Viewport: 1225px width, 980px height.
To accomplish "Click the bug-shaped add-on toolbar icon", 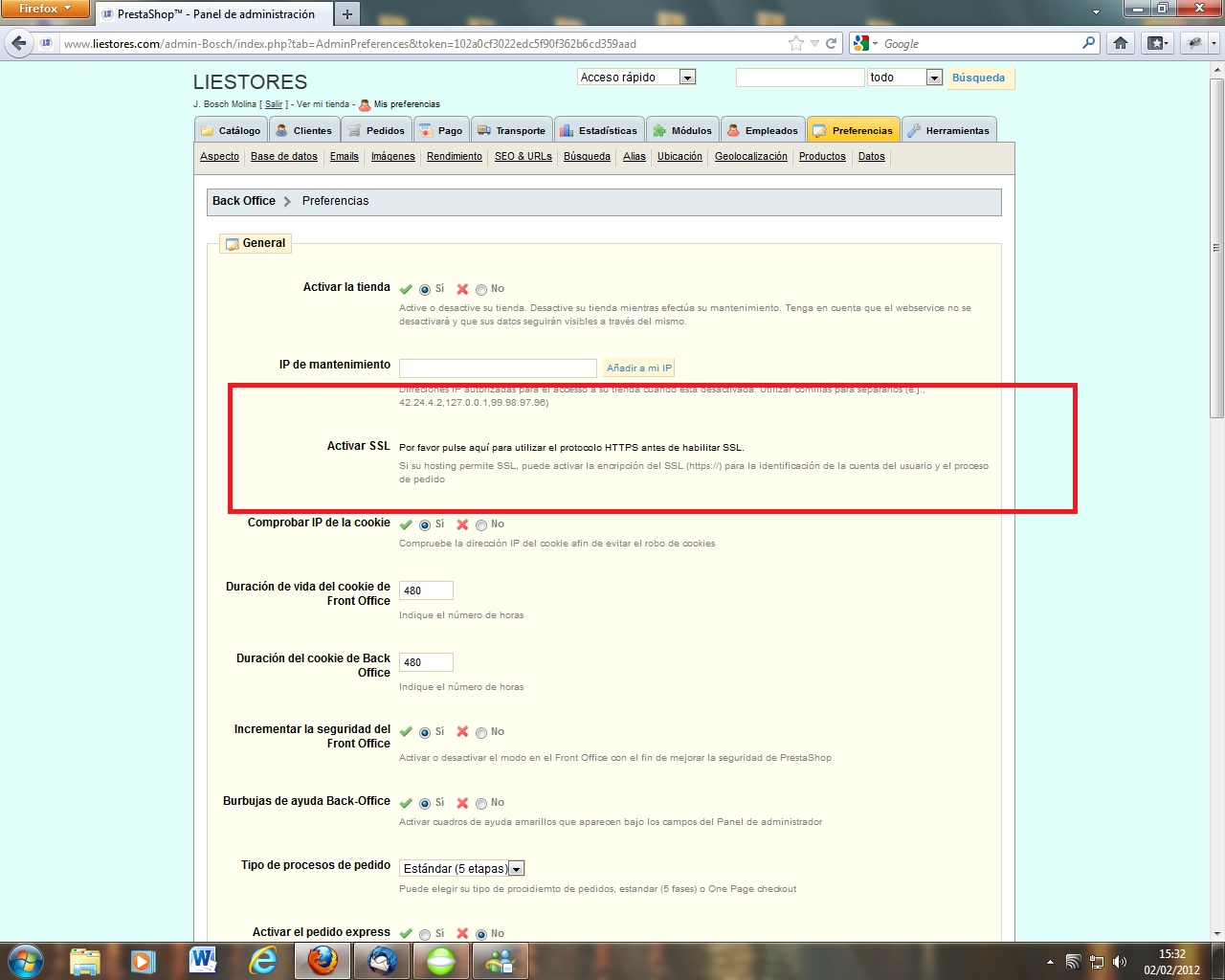I will 1193,43.
